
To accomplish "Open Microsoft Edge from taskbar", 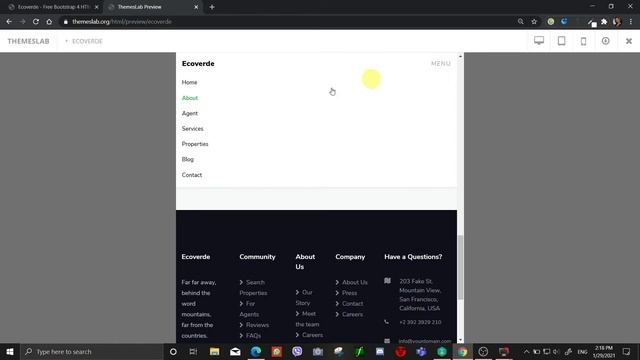I will (256, 351).
